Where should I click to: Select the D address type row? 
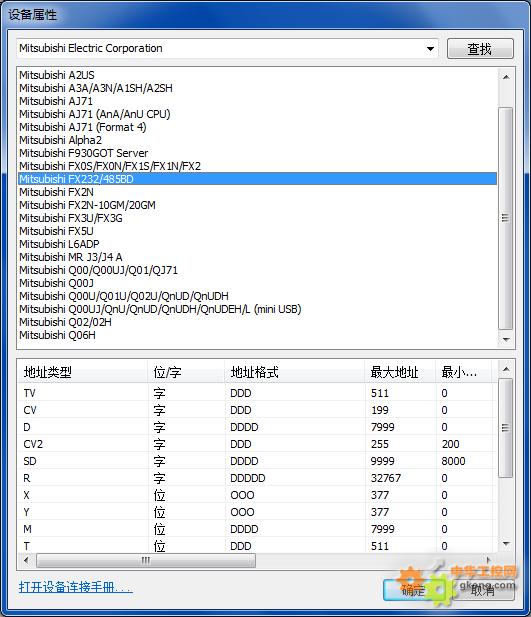[x=255, y=427]
